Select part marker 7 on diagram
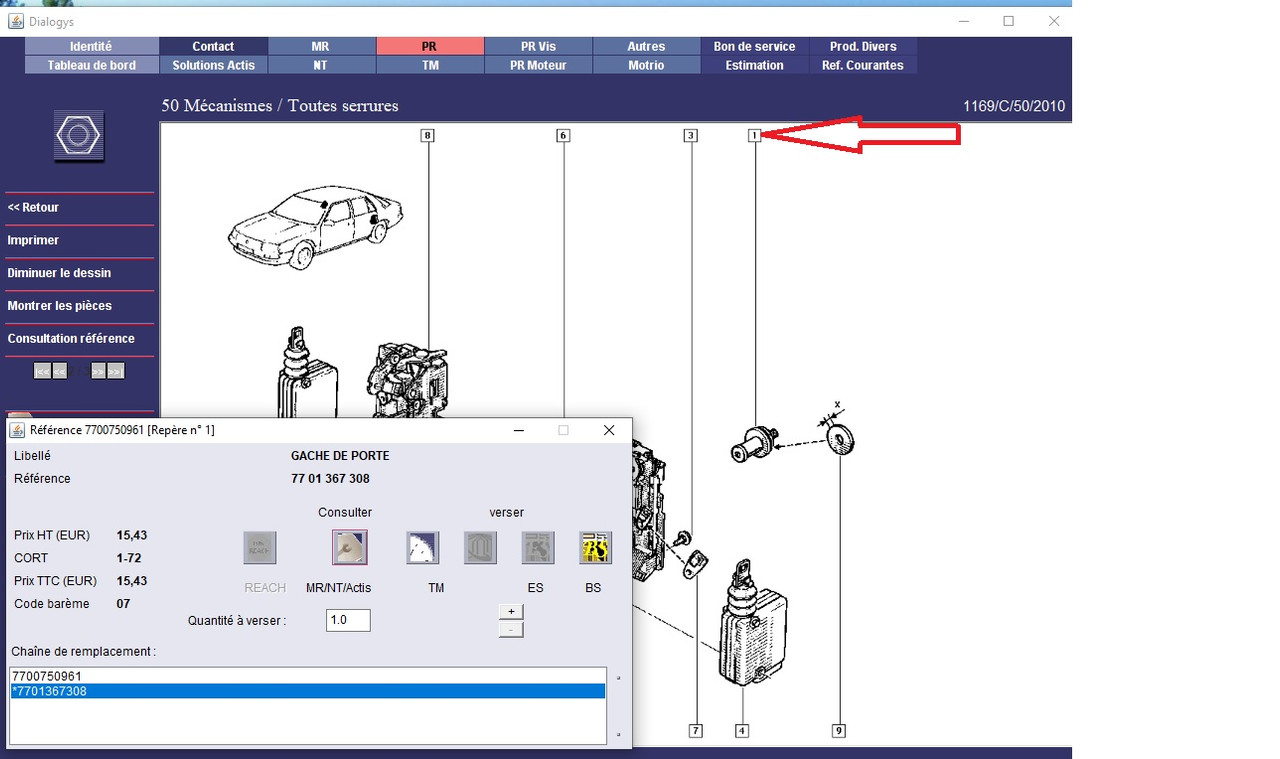Image resolution: width=1280 pixels, height=759 pixels. (696, 731)
